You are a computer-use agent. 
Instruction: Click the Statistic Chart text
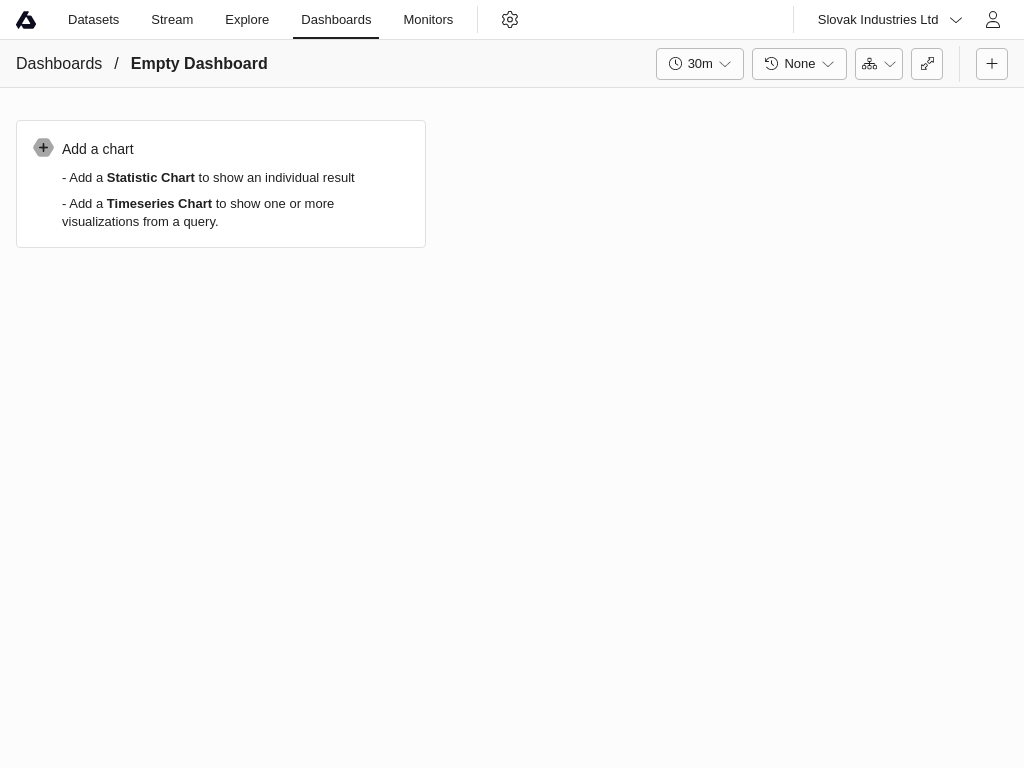(151, 178)
